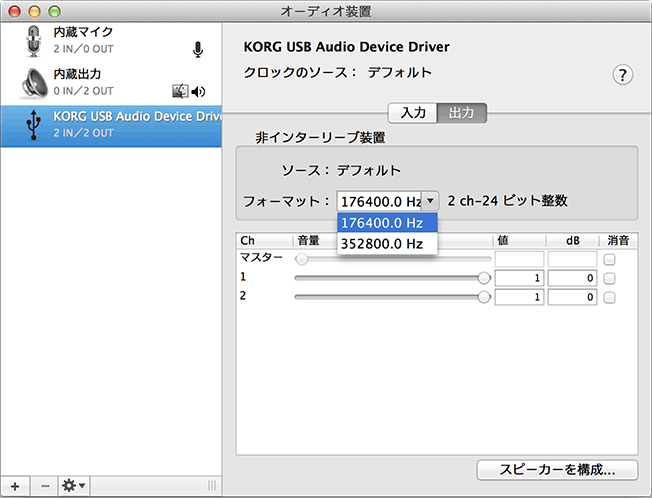Viewport: 652px width, 498px height.
Task: Click the クロックのソース デフォルト value
Action: (400, 73)
